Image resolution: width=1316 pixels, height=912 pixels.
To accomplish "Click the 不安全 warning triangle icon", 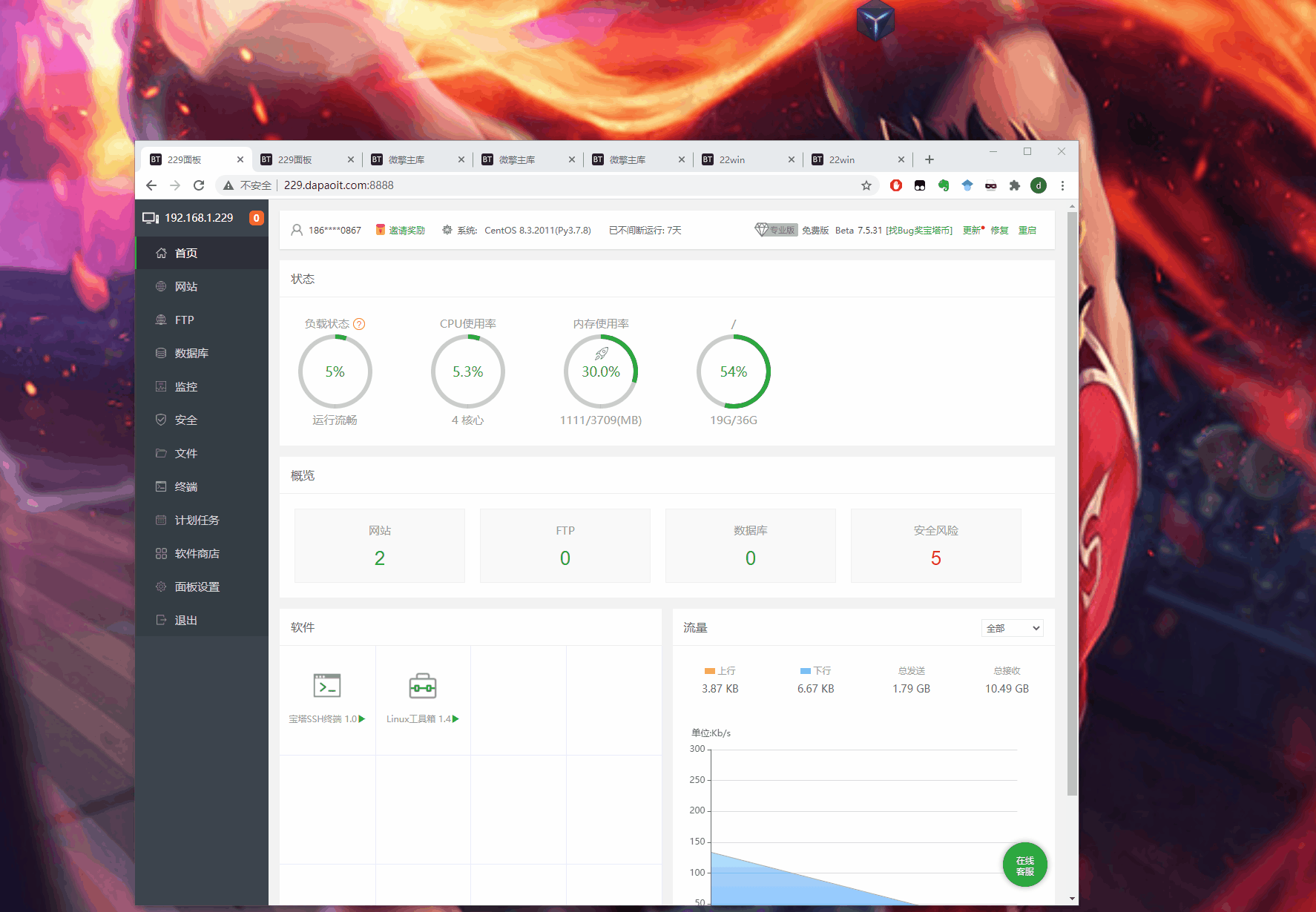I will [x=228, y=185].
